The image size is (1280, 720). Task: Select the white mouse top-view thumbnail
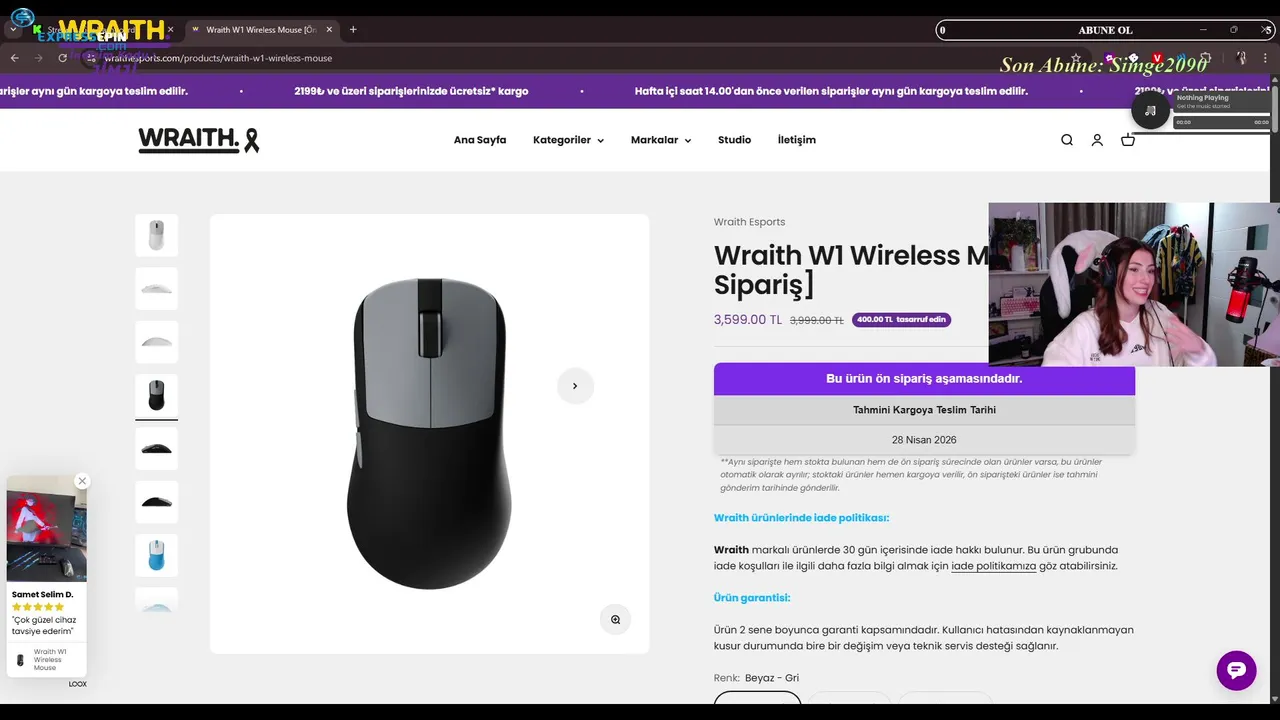(156, 235)
